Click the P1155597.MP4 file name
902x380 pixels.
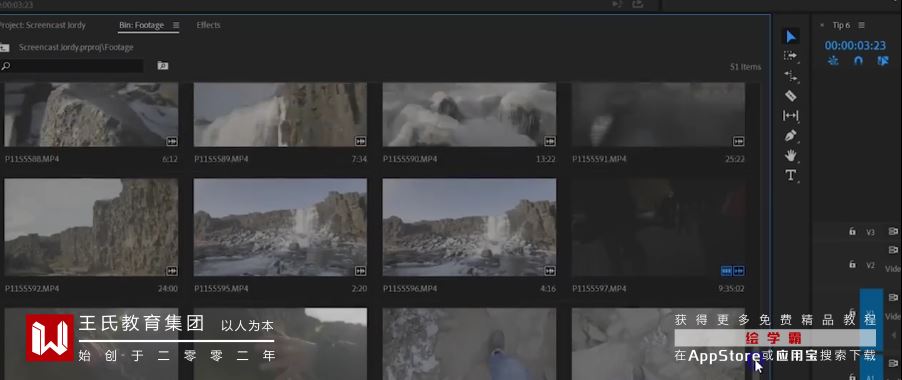point(599,289)
